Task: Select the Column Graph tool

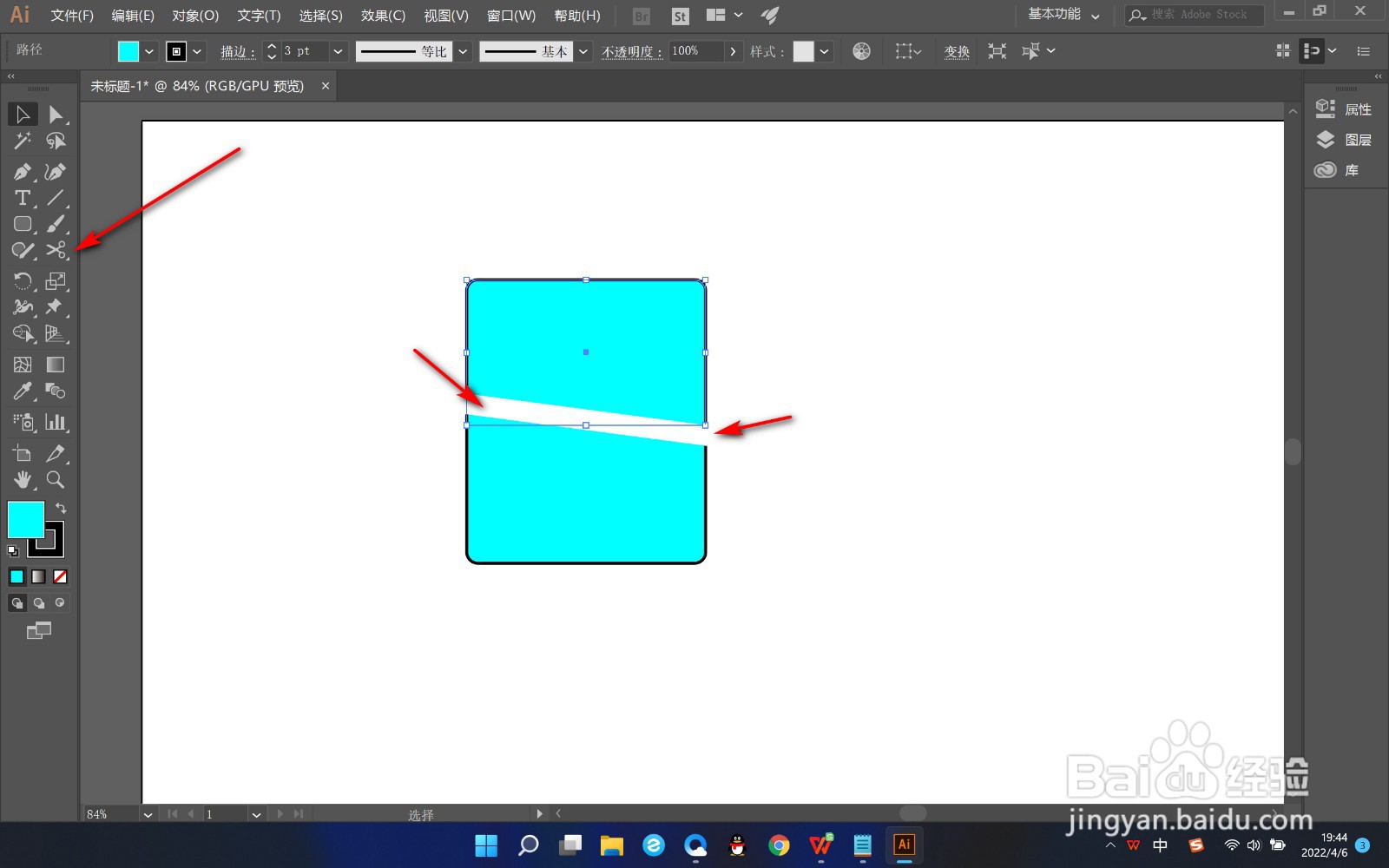Action: point(56,423)
